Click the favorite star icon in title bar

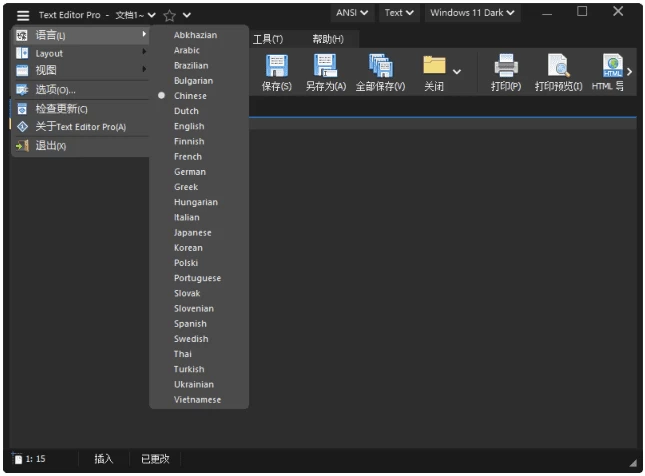(x=169, y=15)
